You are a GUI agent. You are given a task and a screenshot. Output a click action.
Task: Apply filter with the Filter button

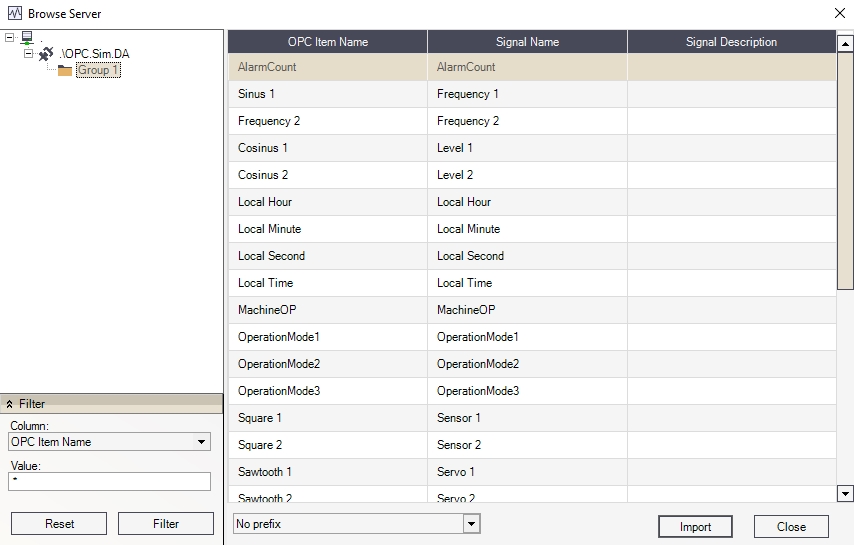click(x=166, y=524)
